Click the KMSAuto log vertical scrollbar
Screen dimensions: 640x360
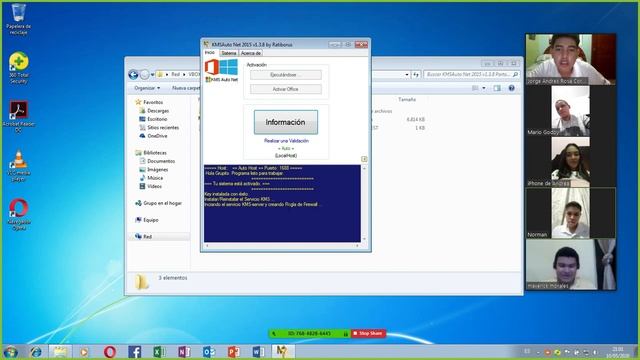point(364,203)
